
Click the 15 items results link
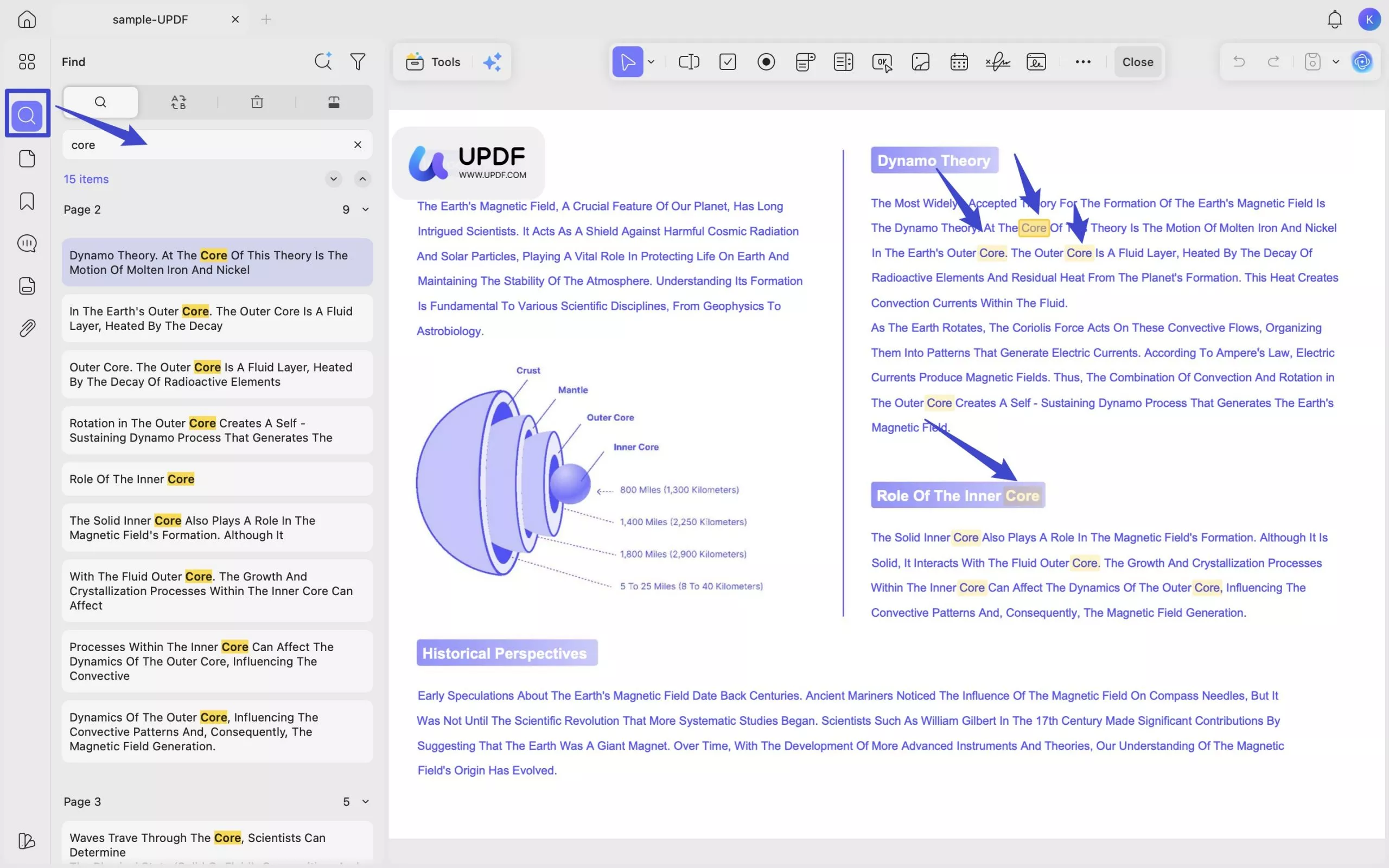pos(86,178)
